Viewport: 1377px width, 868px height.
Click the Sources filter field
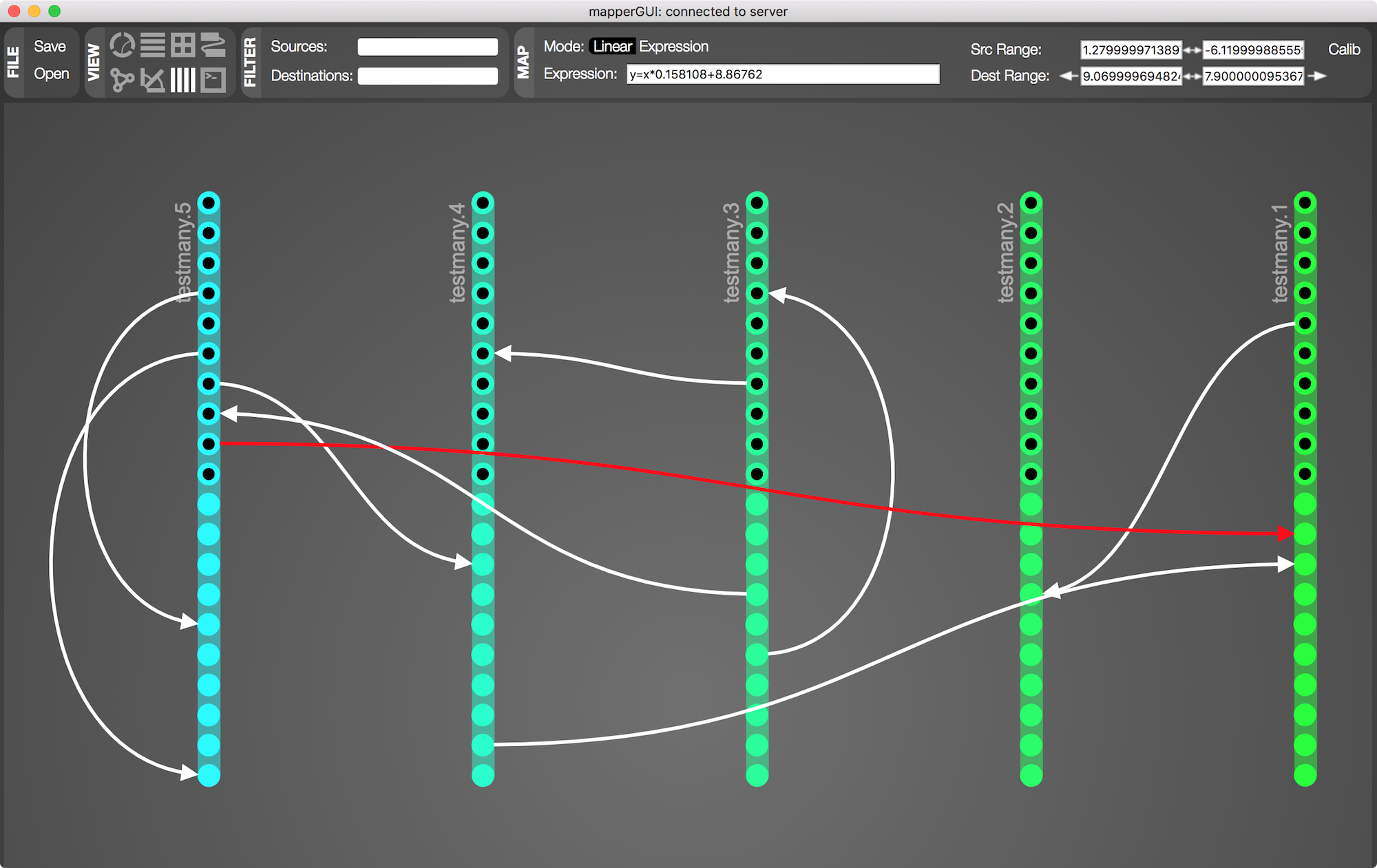point(428,47)
